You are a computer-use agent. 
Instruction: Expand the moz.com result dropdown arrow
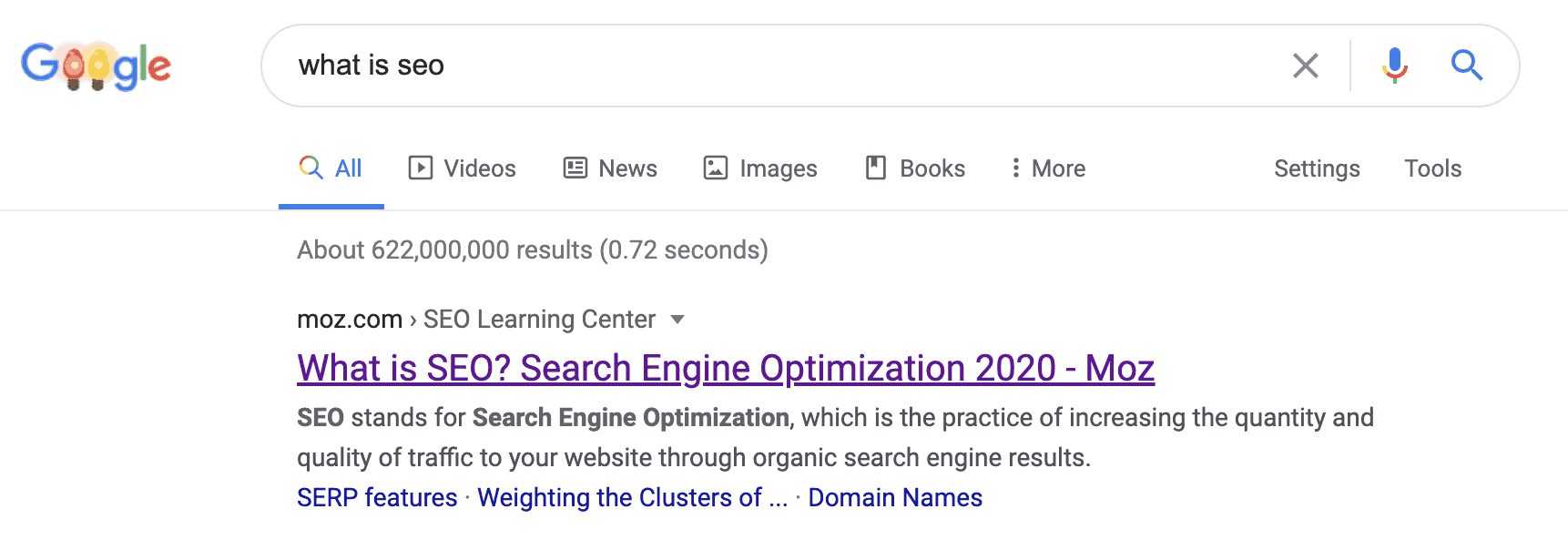point(677,320)
